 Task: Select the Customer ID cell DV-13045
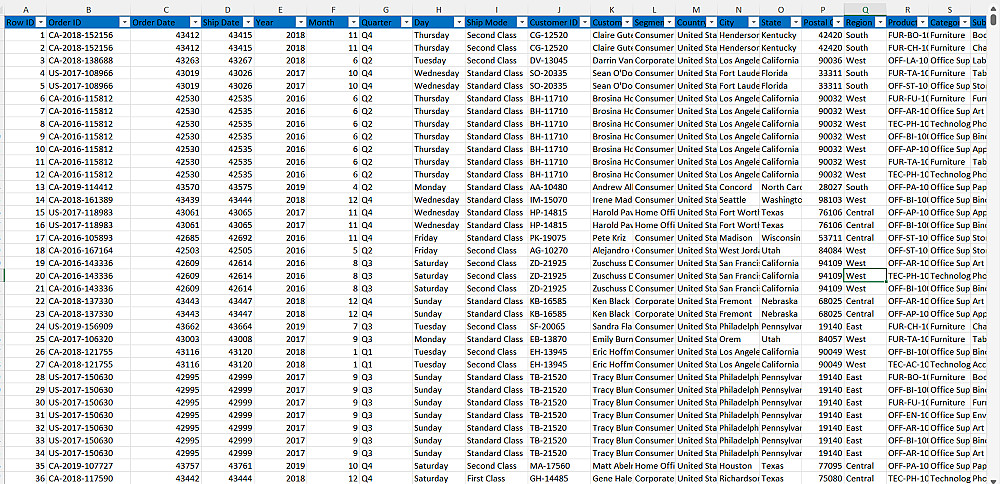coord(558,60)
